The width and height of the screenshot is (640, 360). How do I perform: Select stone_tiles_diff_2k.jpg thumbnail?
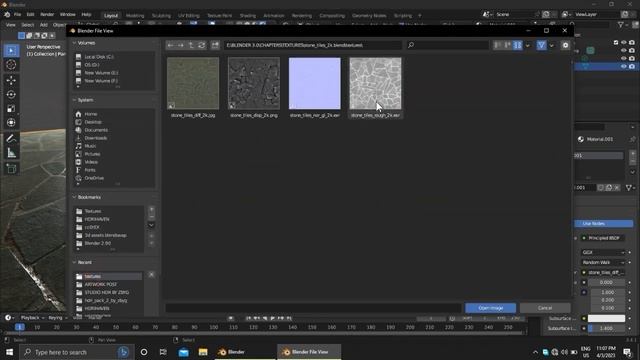pyautogui.click(x=193, y=84)
